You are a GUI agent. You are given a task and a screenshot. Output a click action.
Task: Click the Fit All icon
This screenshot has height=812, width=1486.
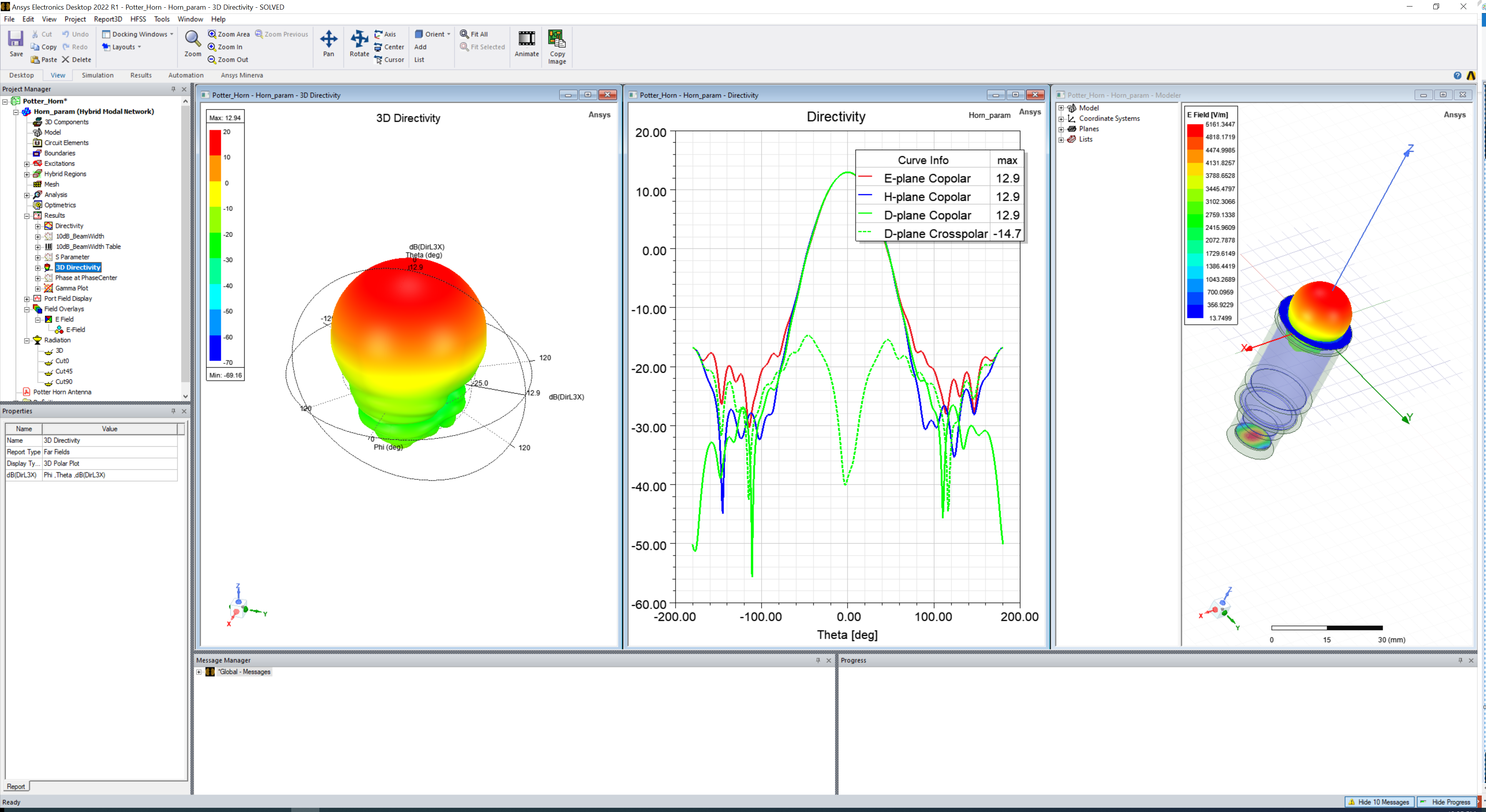coord(474,34)
